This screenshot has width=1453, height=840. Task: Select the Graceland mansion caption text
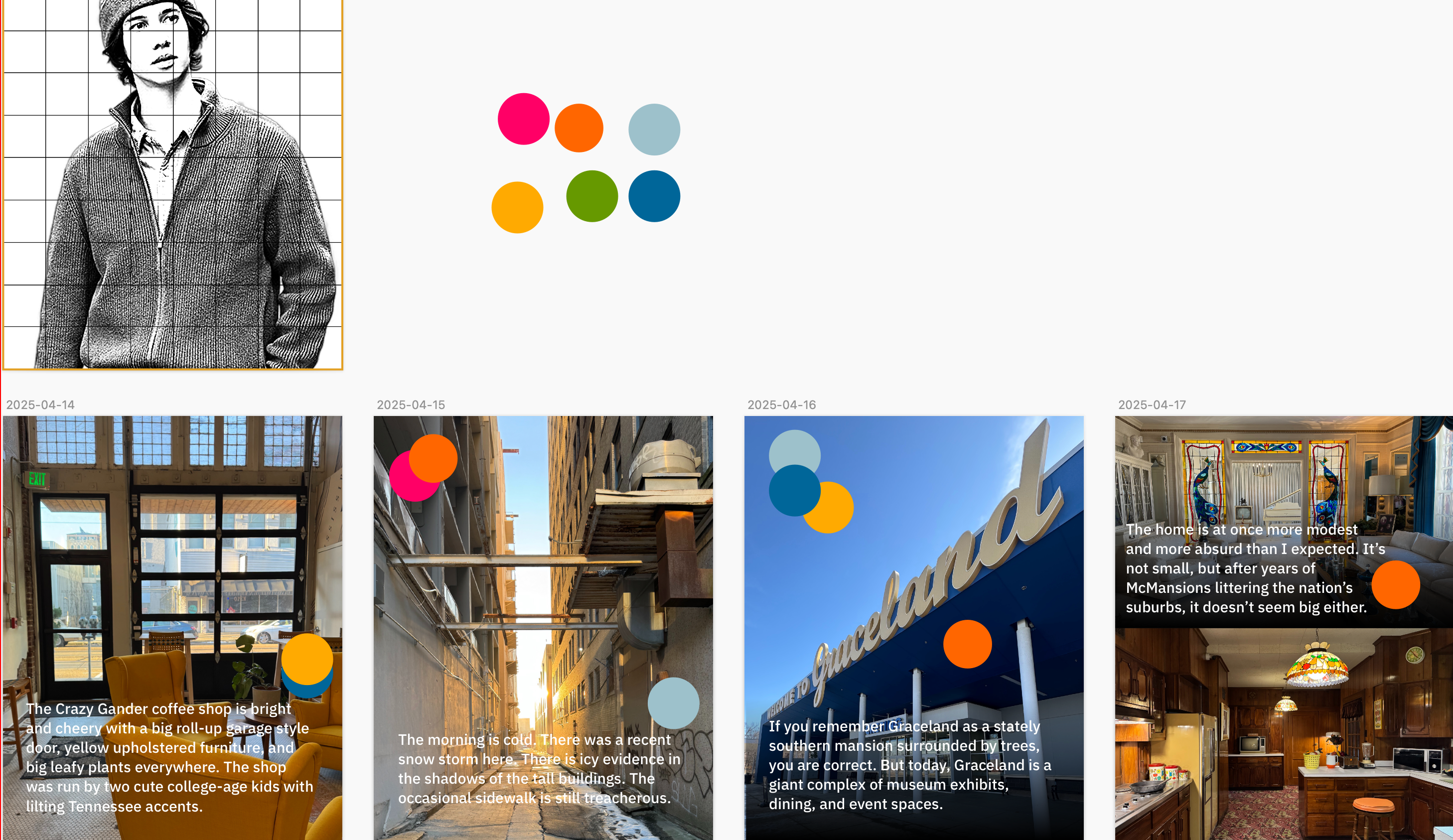pyautogui.click(x=910, y=765)
